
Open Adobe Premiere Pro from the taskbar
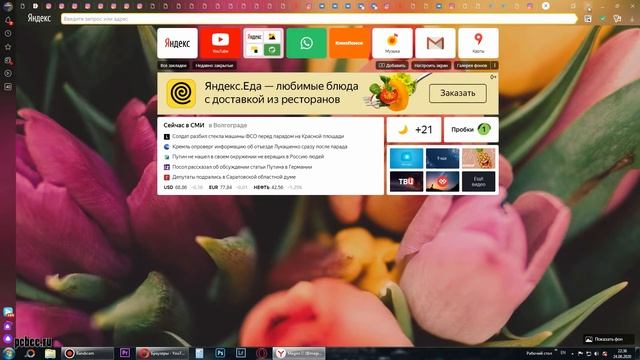125,353
